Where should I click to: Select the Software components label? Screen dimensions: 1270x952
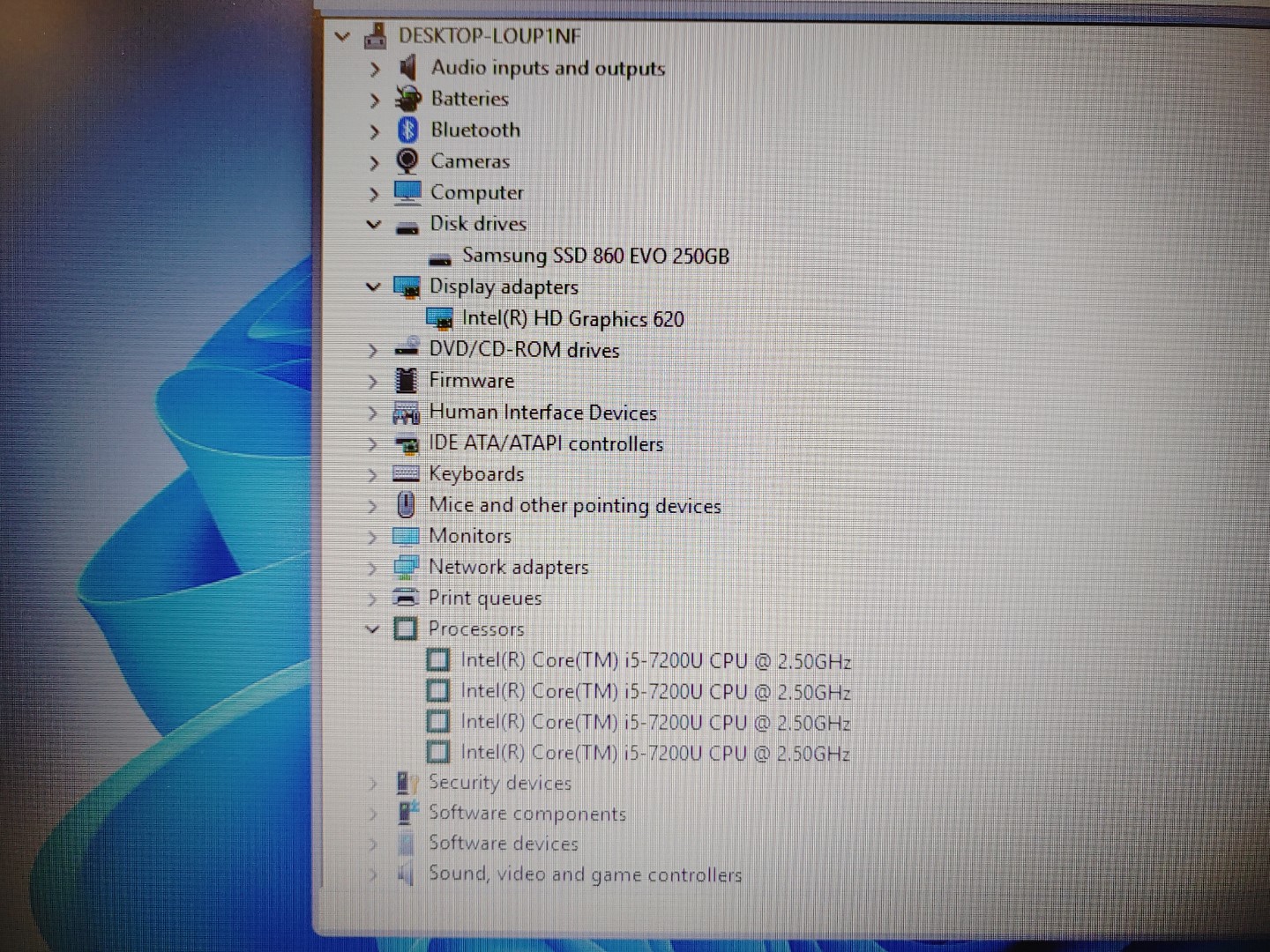coord(527,813)
